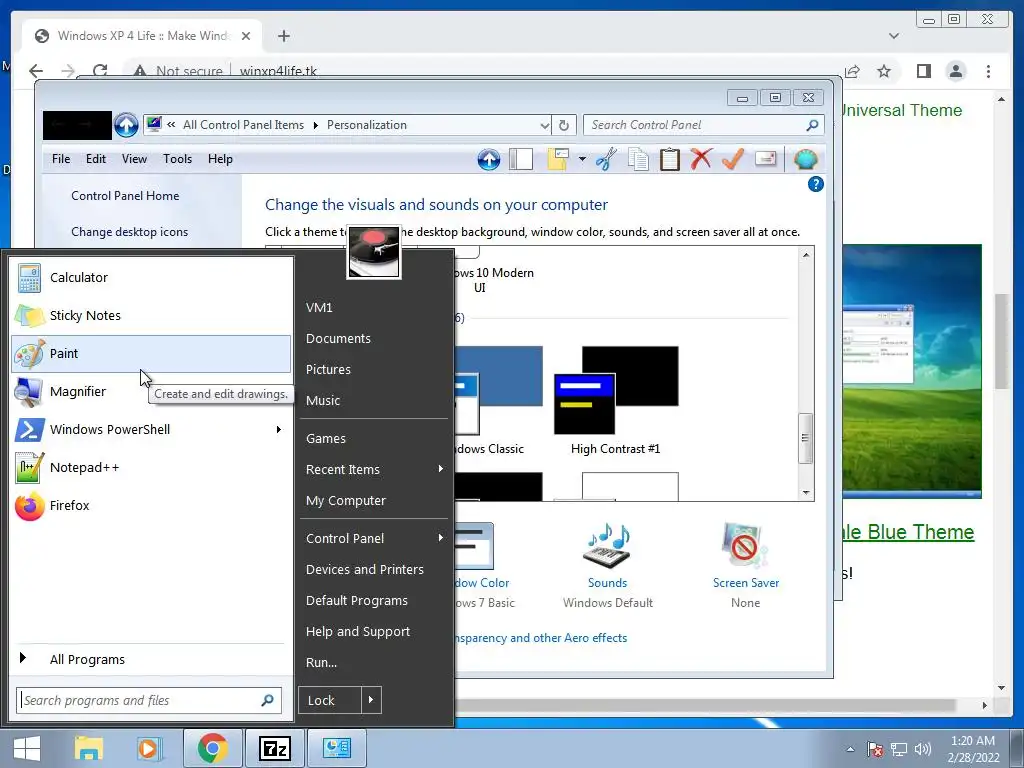Image resolution: width=1024 pixels, height=768 pixels.
Task: Click Change desktop icons link
Action: coord(129,232)
